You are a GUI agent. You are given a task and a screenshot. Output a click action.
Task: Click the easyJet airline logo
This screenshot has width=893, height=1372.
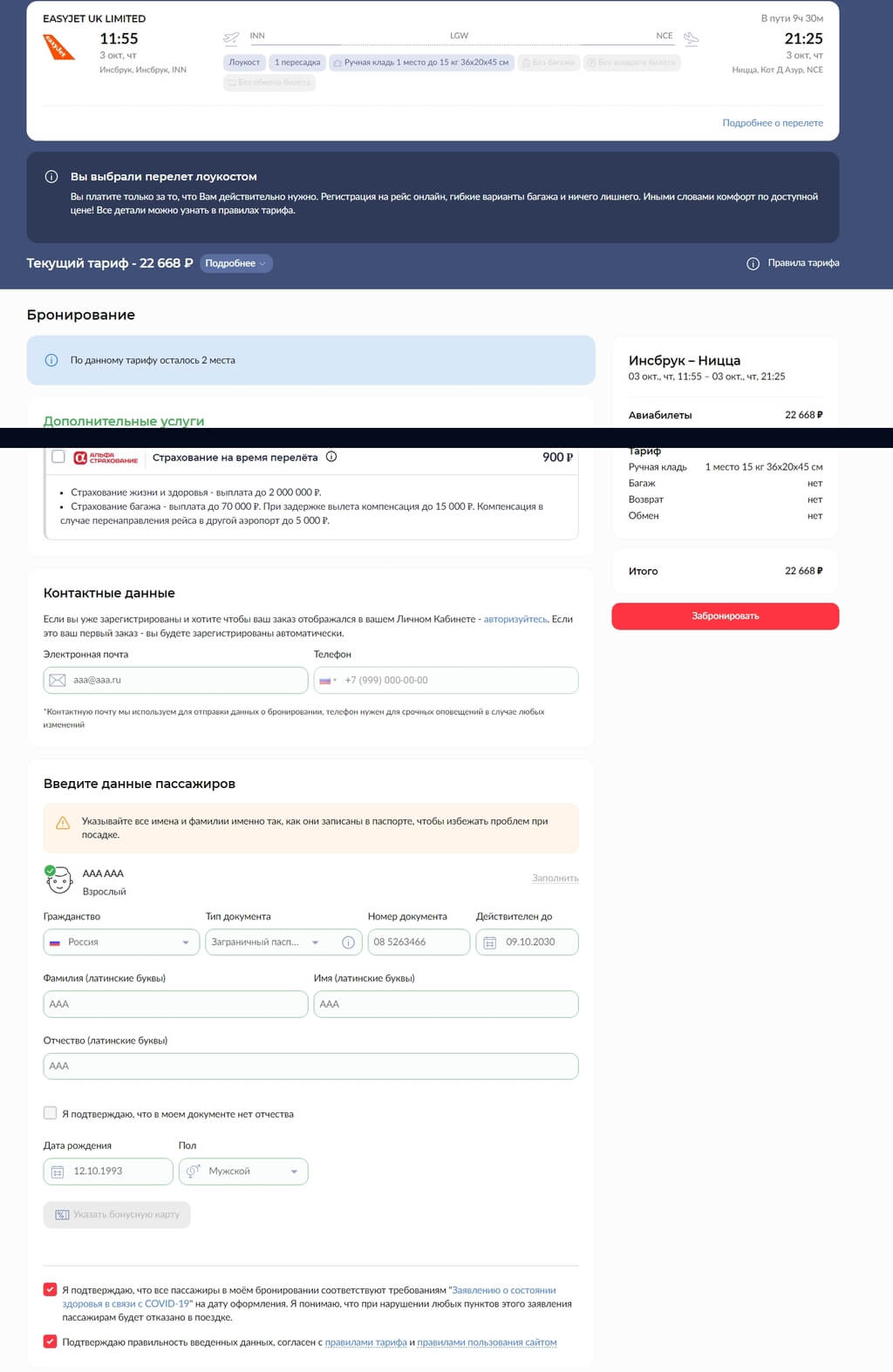pyautogui.click(x=59, y=46)
